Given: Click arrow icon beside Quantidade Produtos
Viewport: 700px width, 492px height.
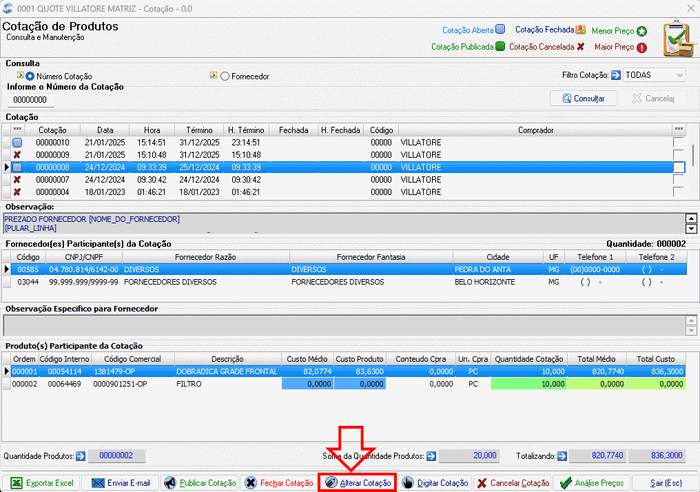Looking at the screenshot, I should pyautogui.click(x=81, y=456).
